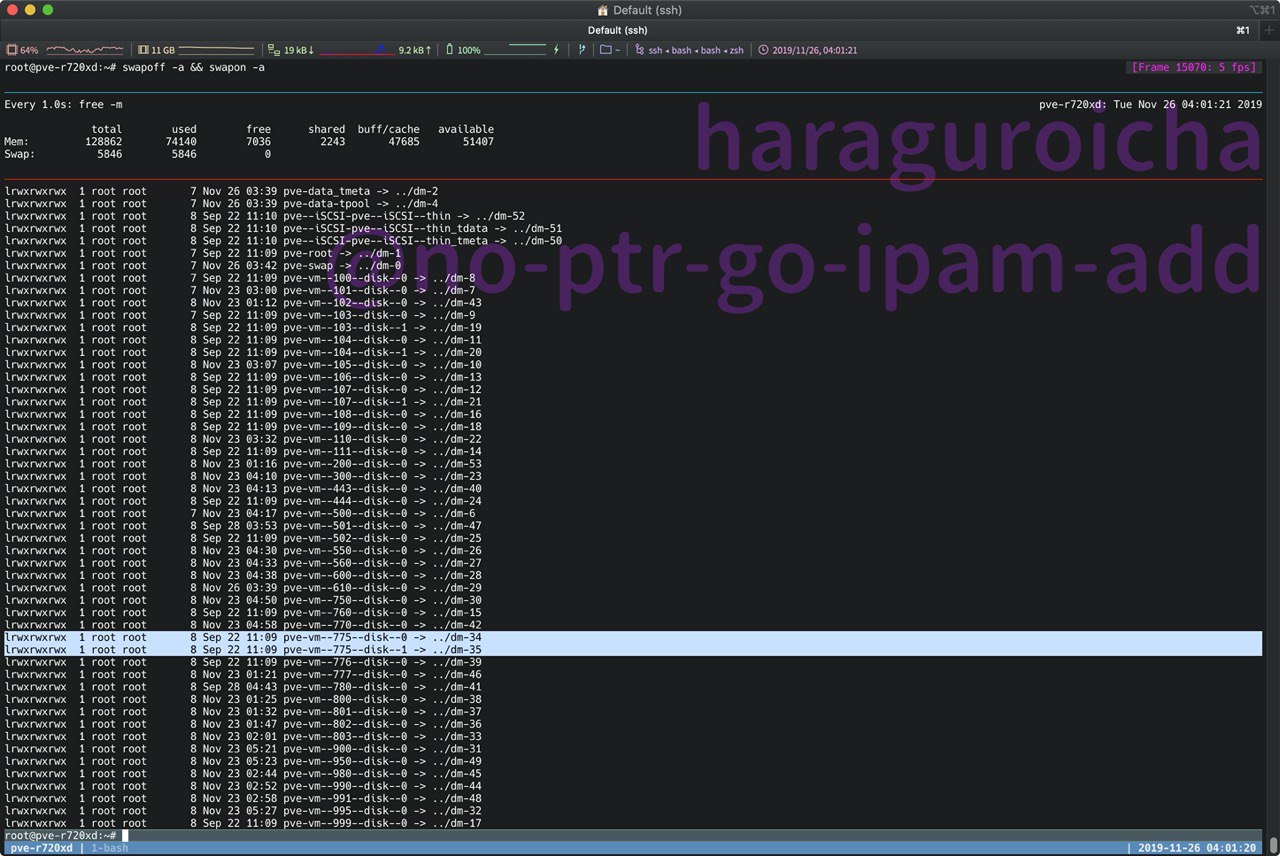Click the buff/cache value 47685
Viewport: 1280px width, 856px height.
pos(403,142)
